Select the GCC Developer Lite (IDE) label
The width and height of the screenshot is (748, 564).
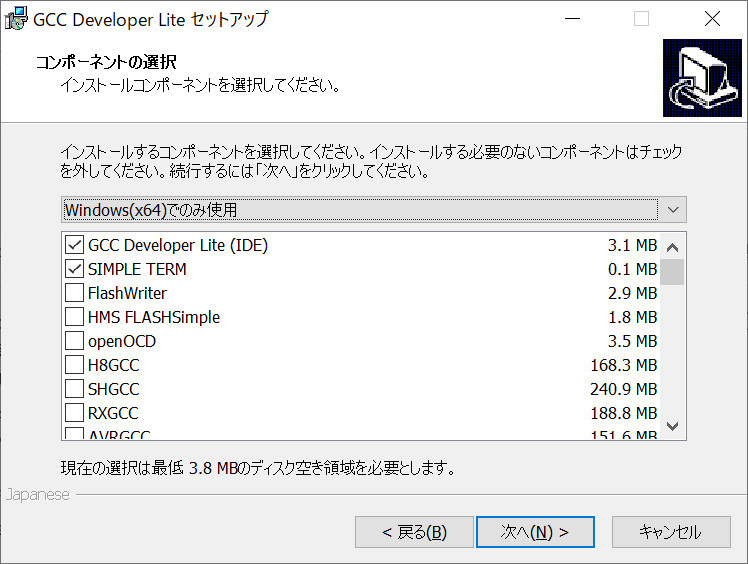[x=178, y=245]
